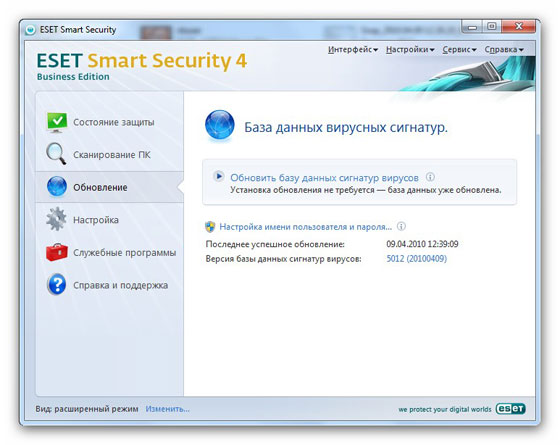Screen dimensions: 560x445
Task: Select Состояние защиты in the sidebar
Action: pos(114,122)
